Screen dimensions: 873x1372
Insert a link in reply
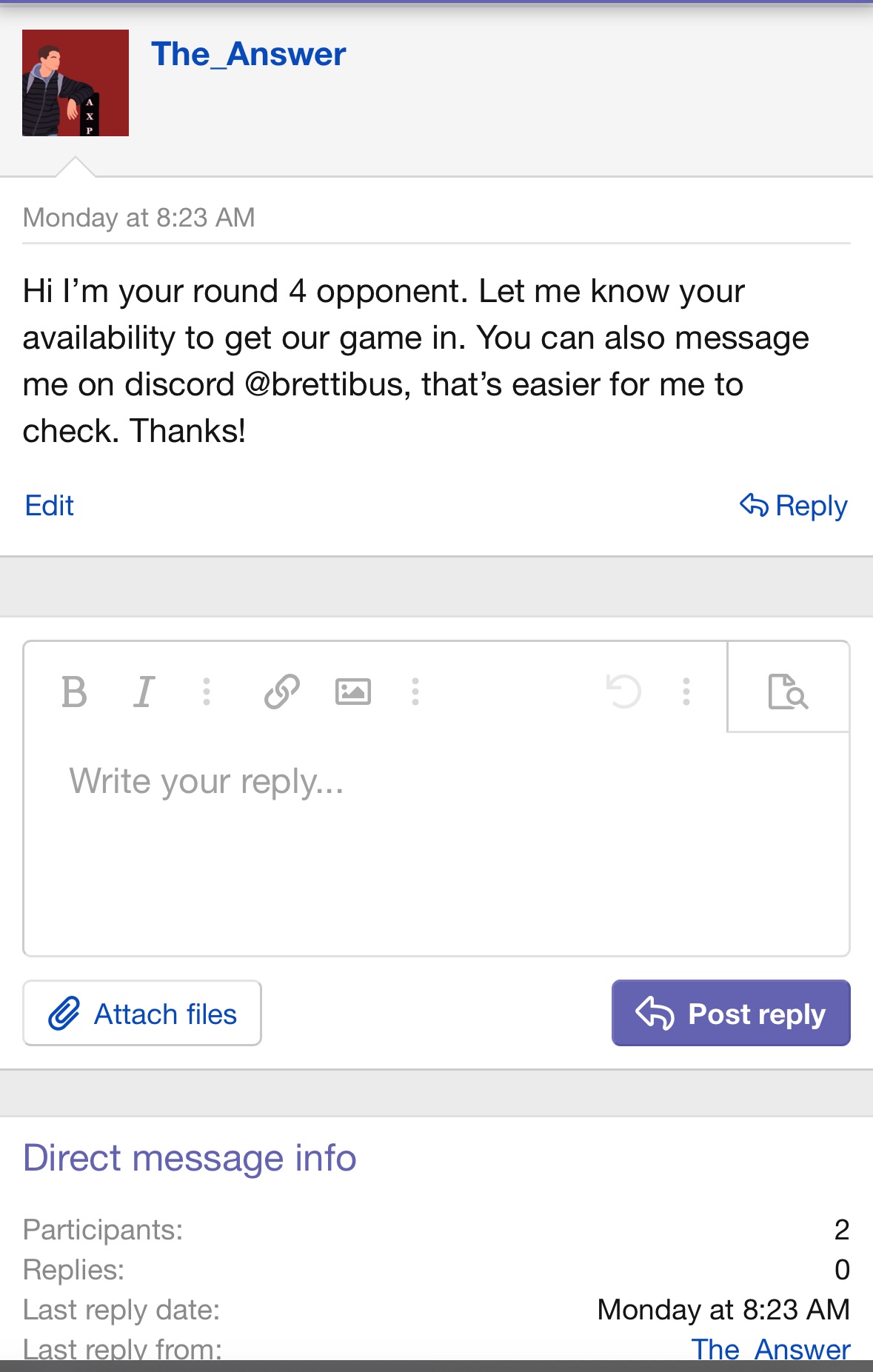pos(282,692)
